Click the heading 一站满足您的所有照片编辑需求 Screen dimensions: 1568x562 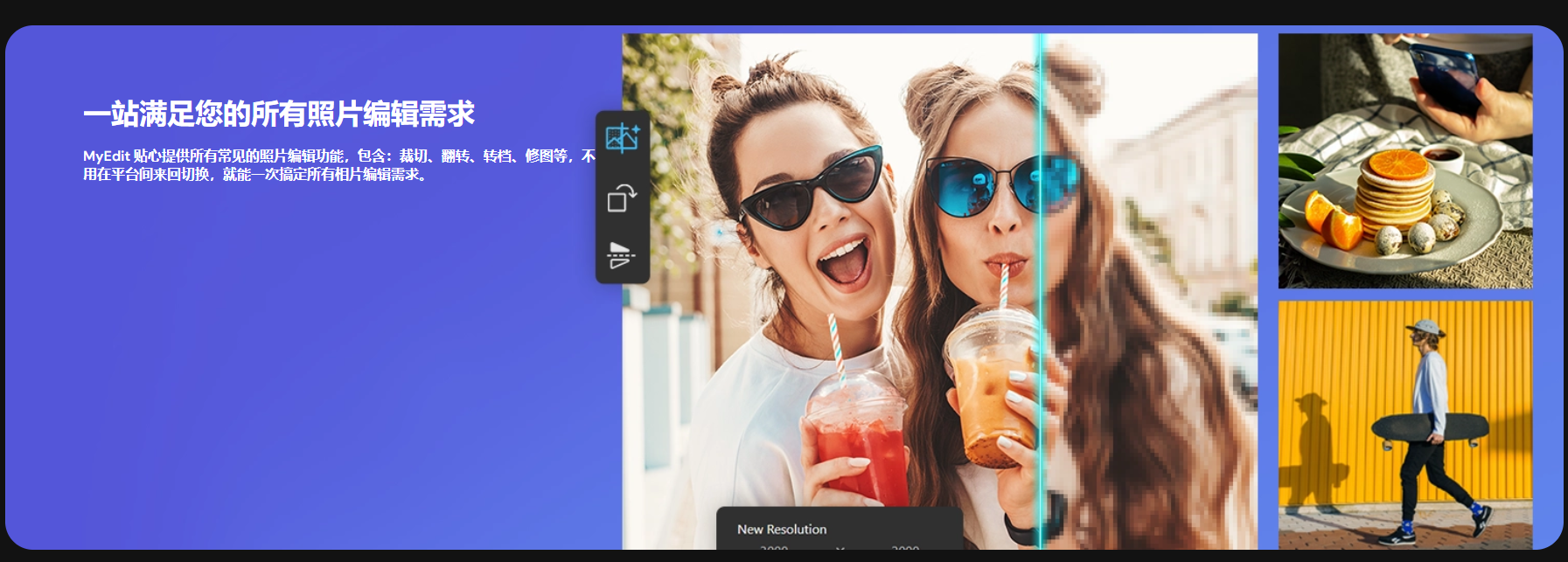(x=278, y=114)
